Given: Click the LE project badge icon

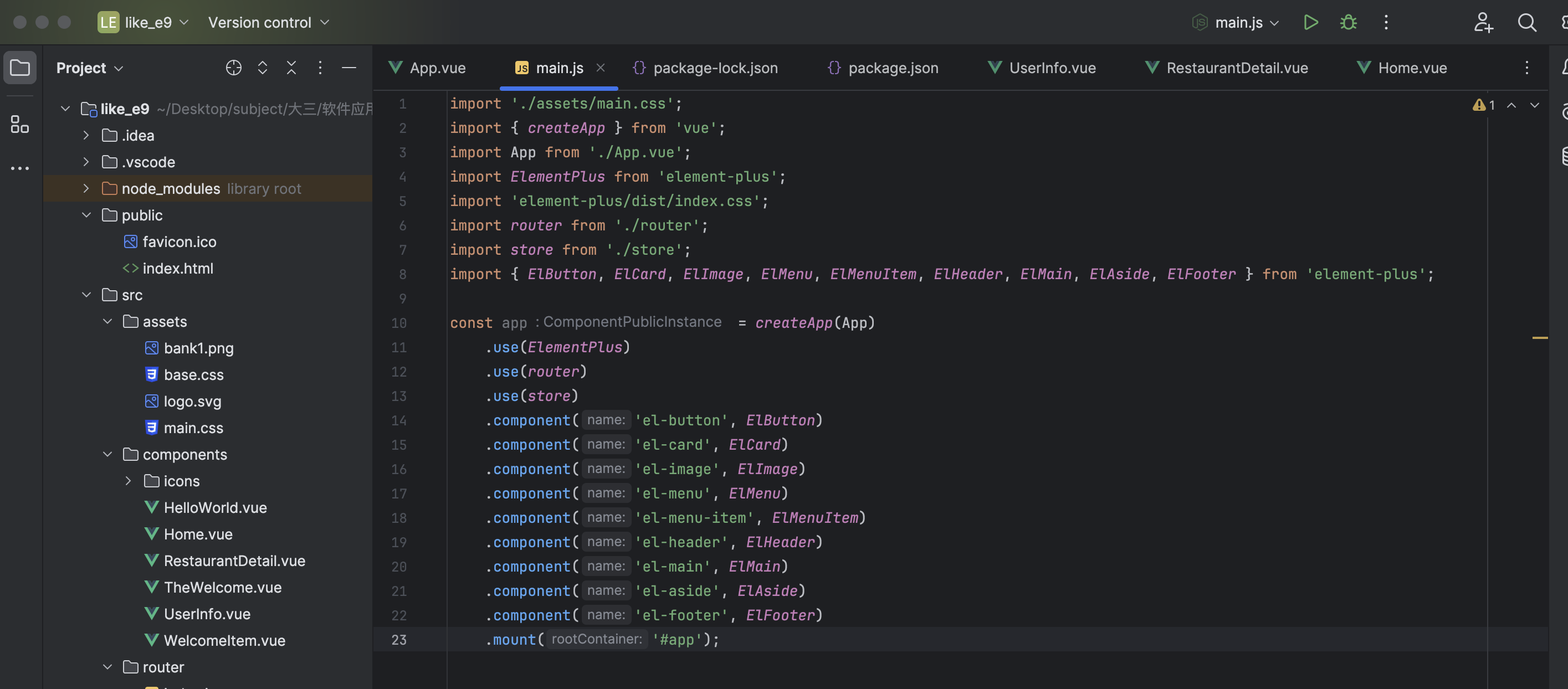Looking at the screenshot, I should (109, 23).
